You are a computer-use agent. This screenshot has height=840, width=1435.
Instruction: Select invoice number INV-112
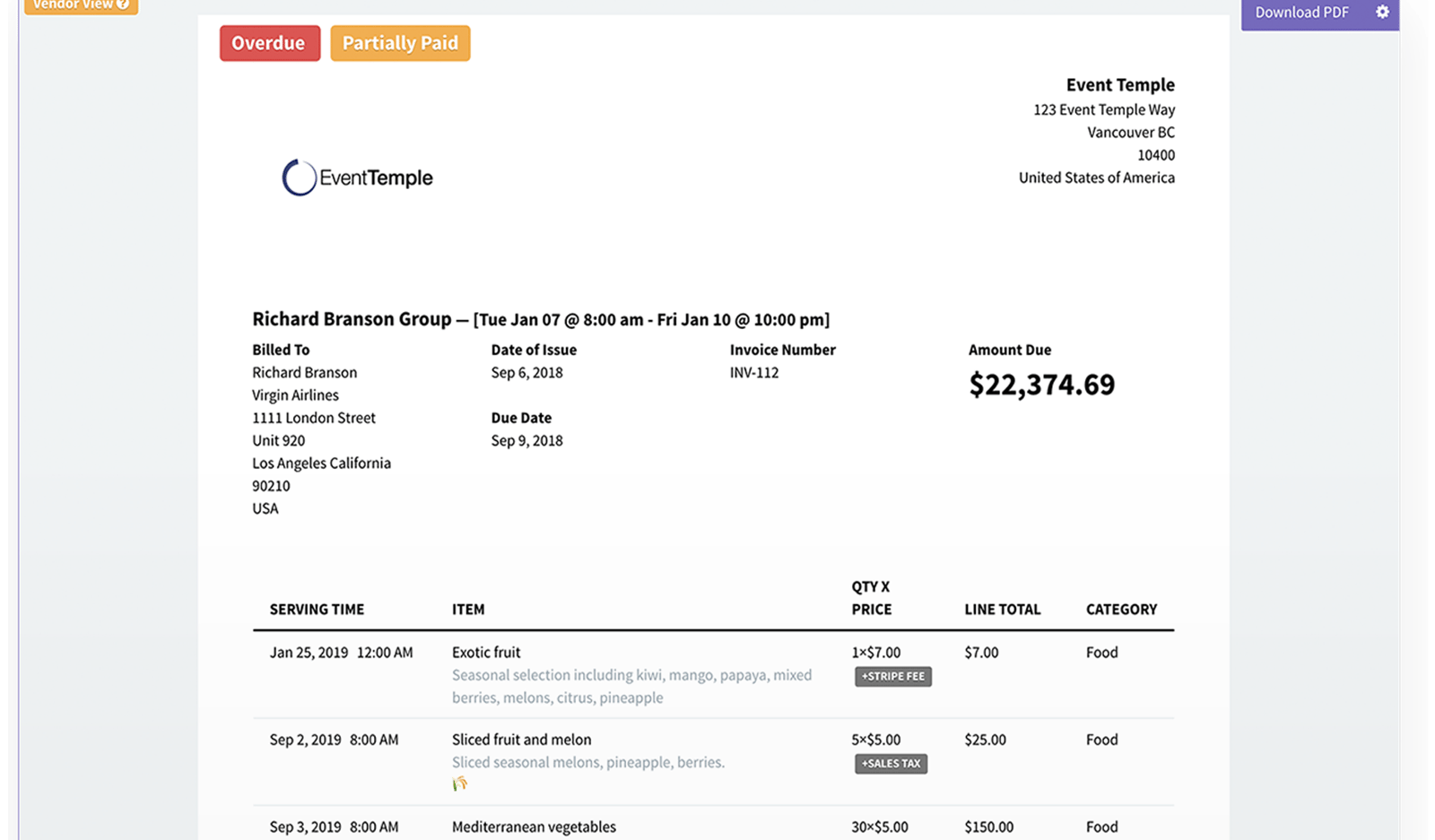tap(754, 372)
